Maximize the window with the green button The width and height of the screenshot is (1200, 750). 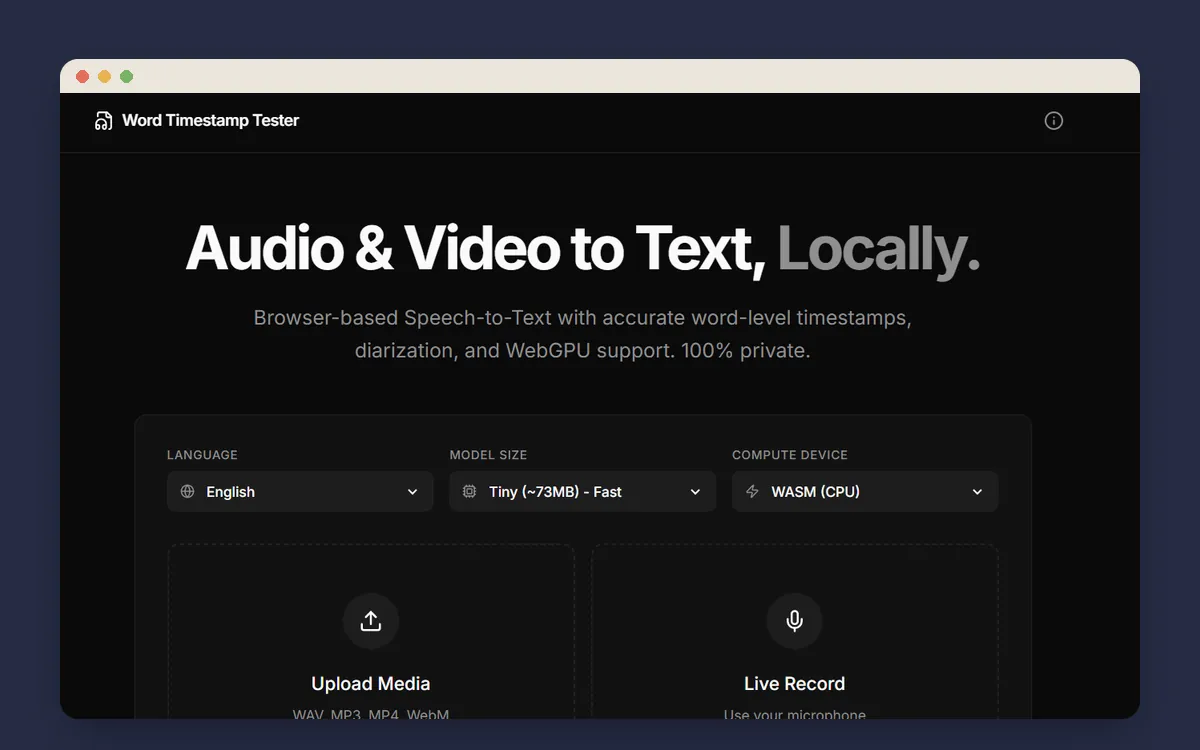126,77
